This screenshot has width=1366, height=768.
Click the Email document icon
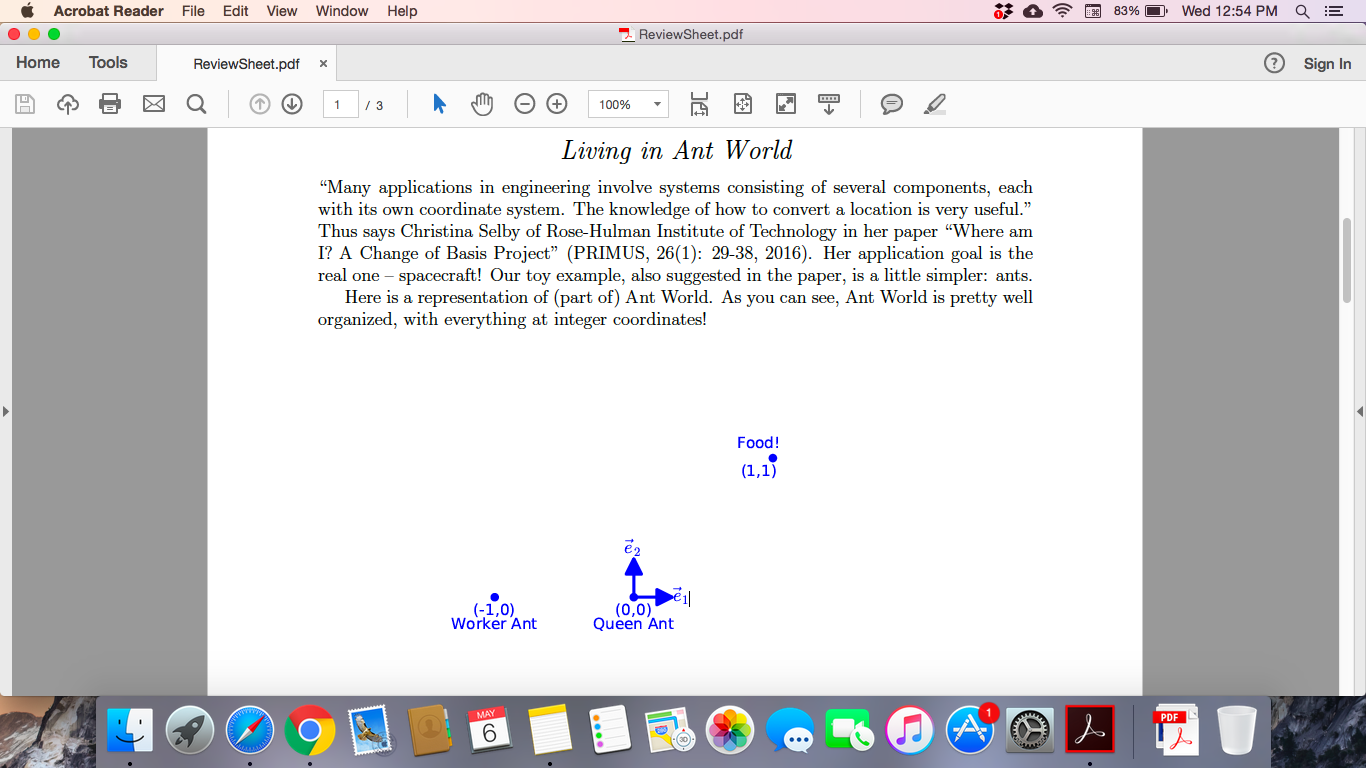click(153, 103)
